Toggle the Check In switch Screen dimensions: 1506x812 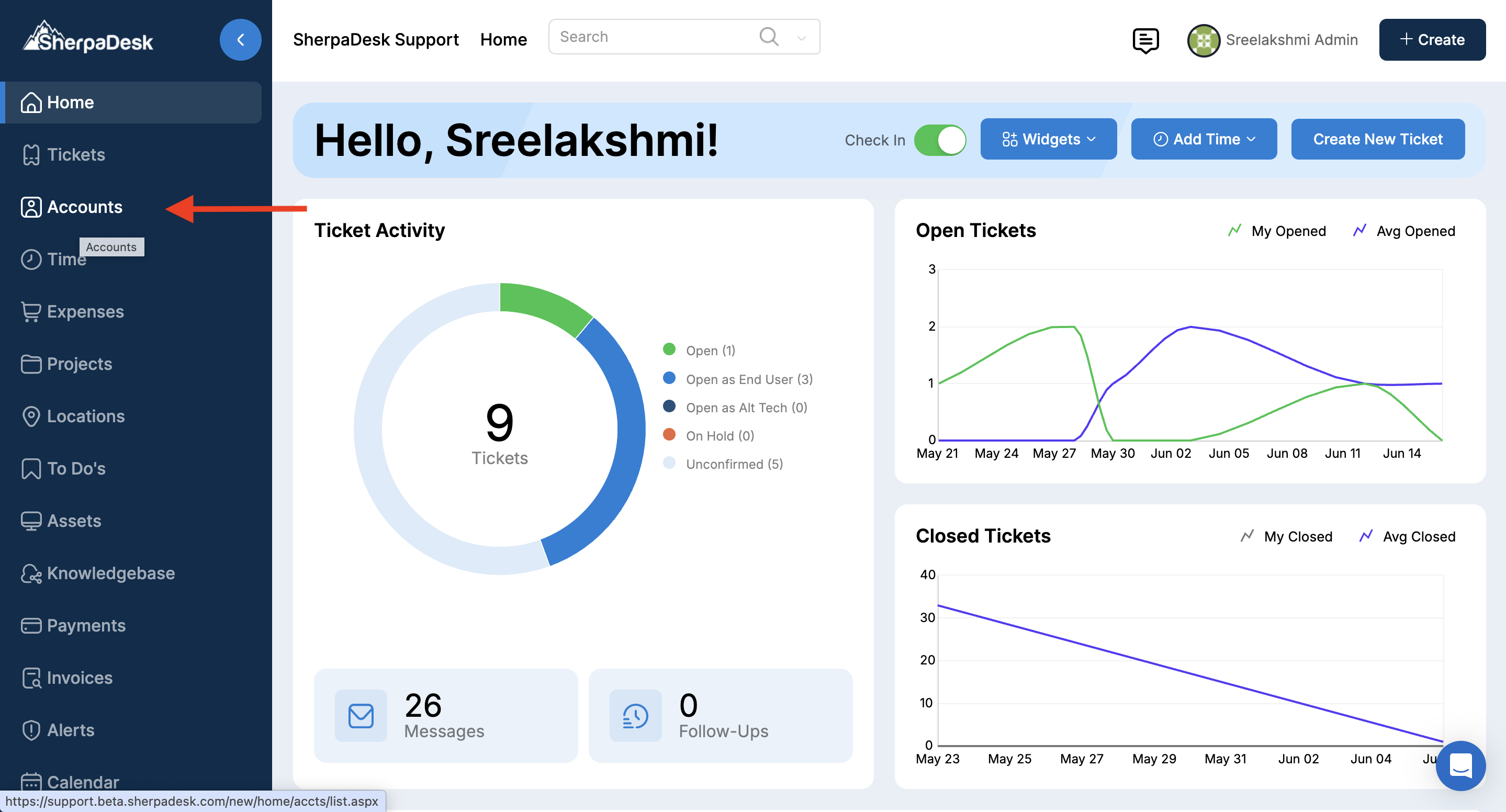coord(939,140)
